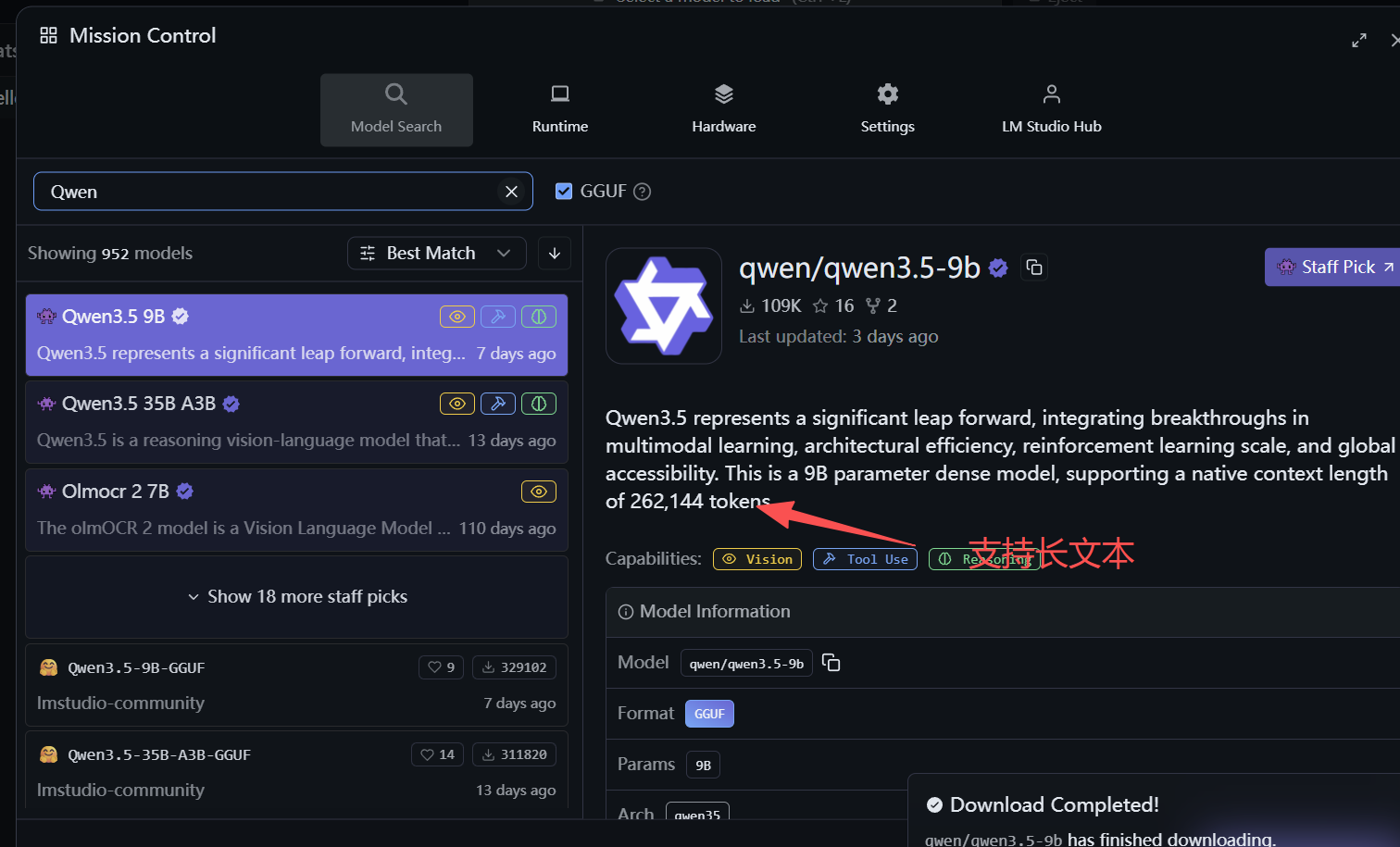
Task: Click the 109K downloads icon
Action: pyautogui.click(x=747, y=305)
